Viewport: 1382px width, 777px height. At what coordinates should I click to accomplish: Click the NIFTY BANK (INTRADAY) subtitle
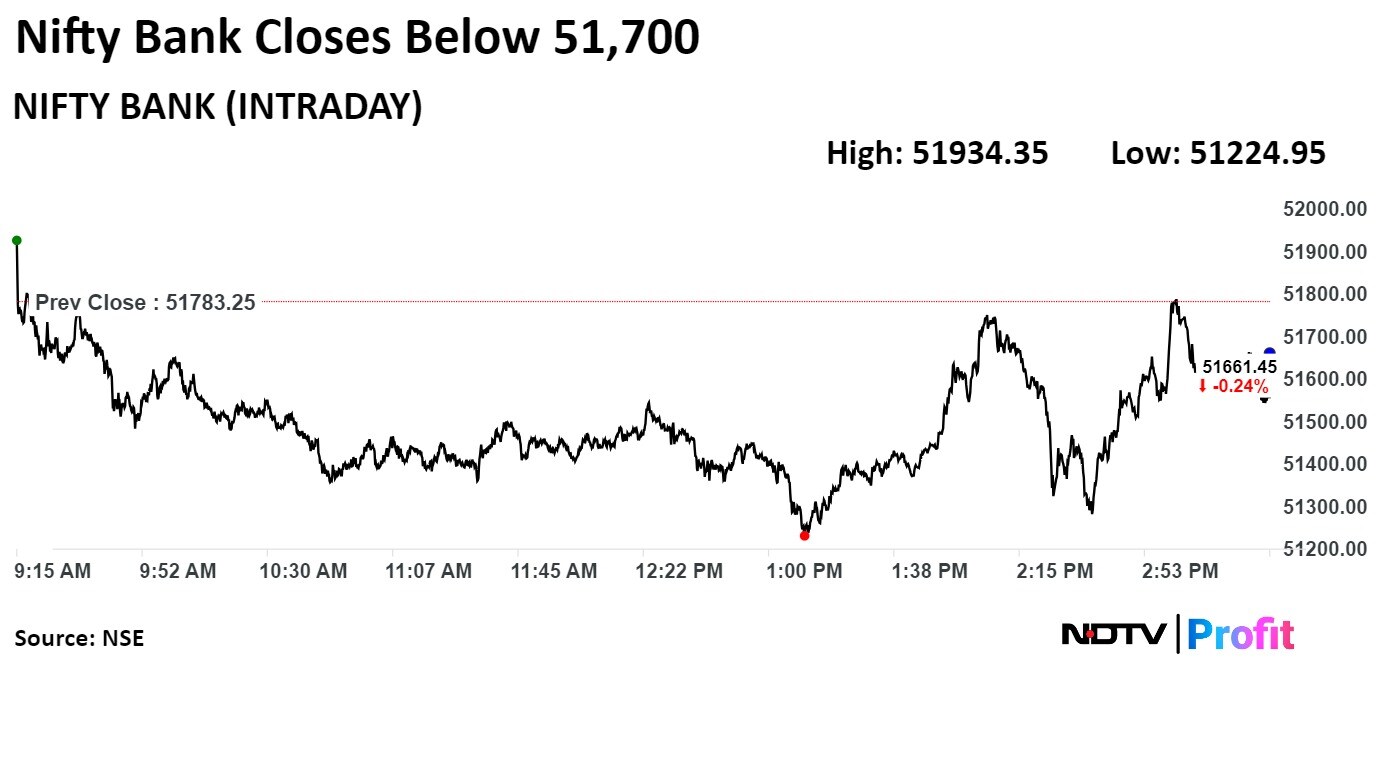click(217, 107)
